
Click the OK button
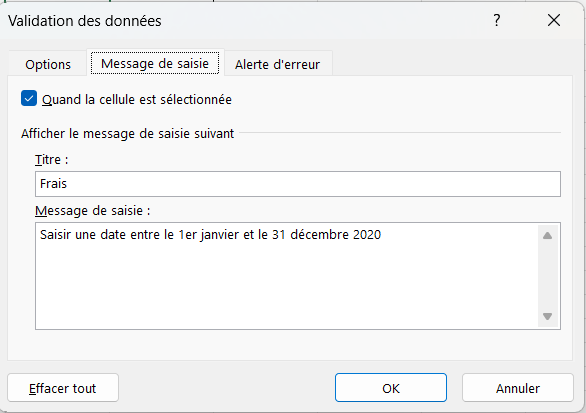391,388
